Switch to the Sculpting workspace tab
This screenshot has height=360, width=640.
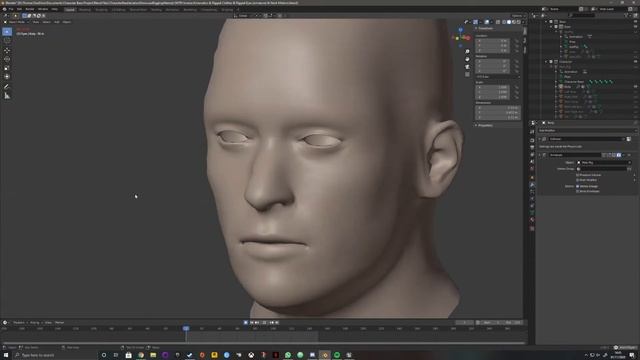102,9
